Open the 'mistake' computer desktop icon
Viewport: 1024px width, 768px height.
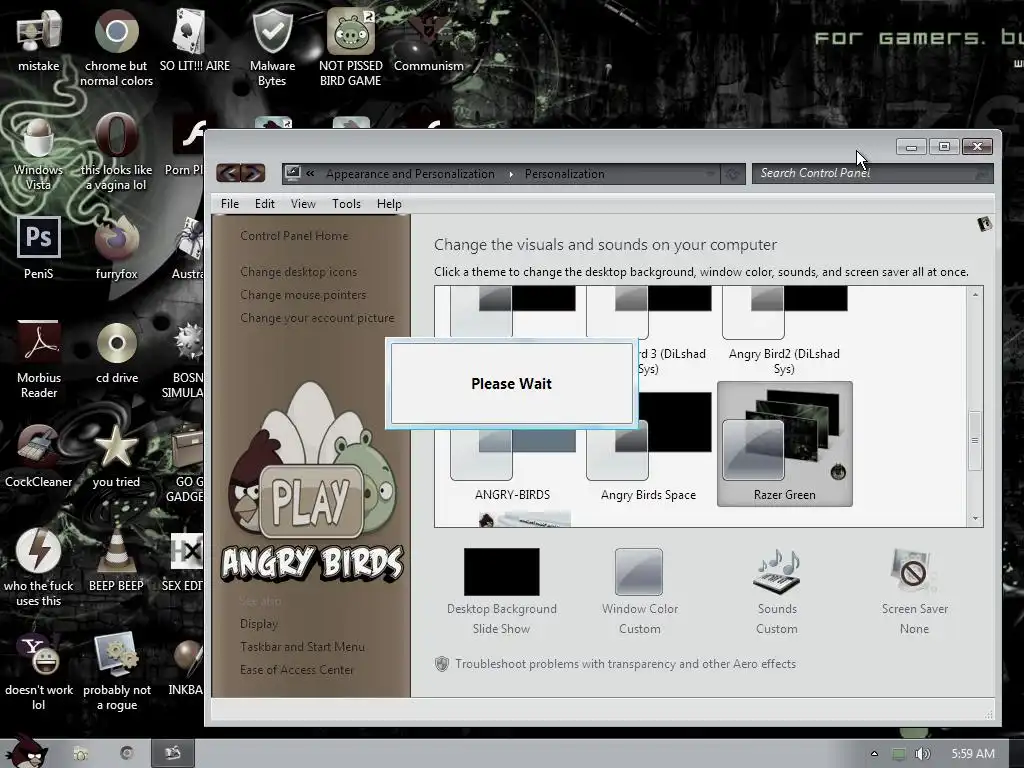(39, 31)
